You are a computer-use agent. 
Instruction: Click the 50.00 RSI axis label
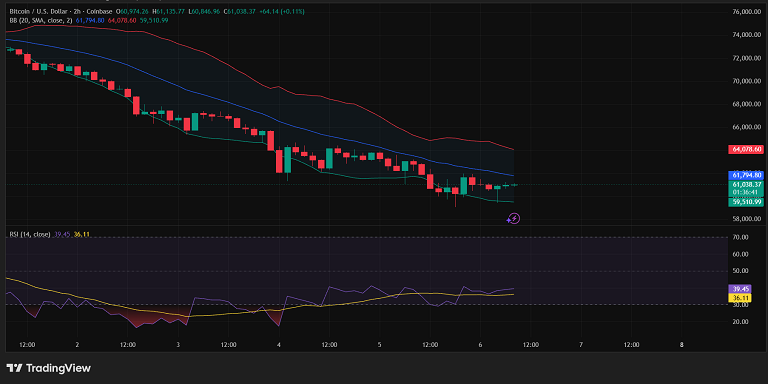[740, 271]
